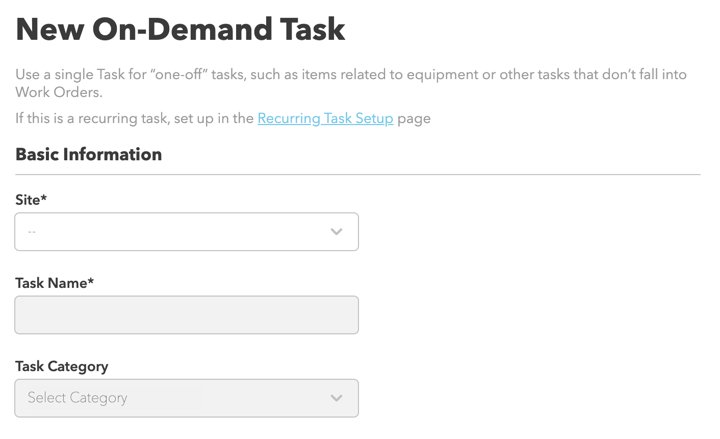
Task: Click the Basic Information section heading
Action: (x=89, y=154)
